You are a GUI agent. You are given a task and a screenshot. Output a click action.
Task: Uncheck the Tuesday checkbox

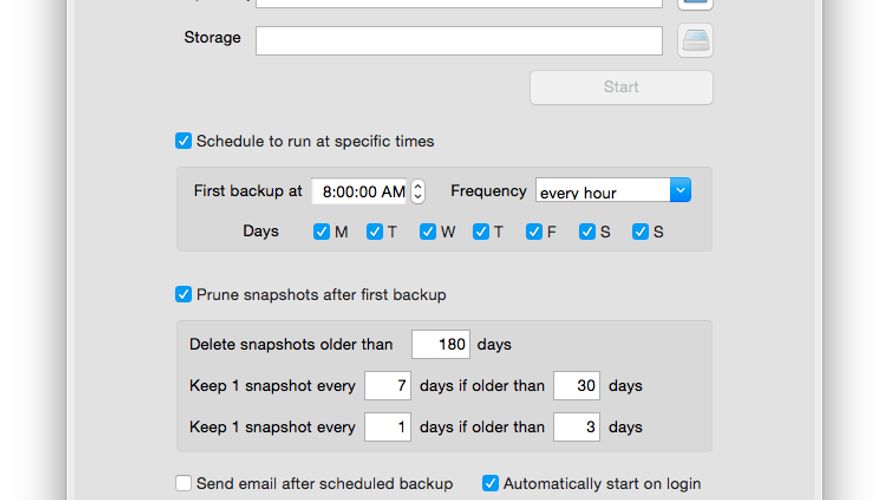click(x=375, y=232)
